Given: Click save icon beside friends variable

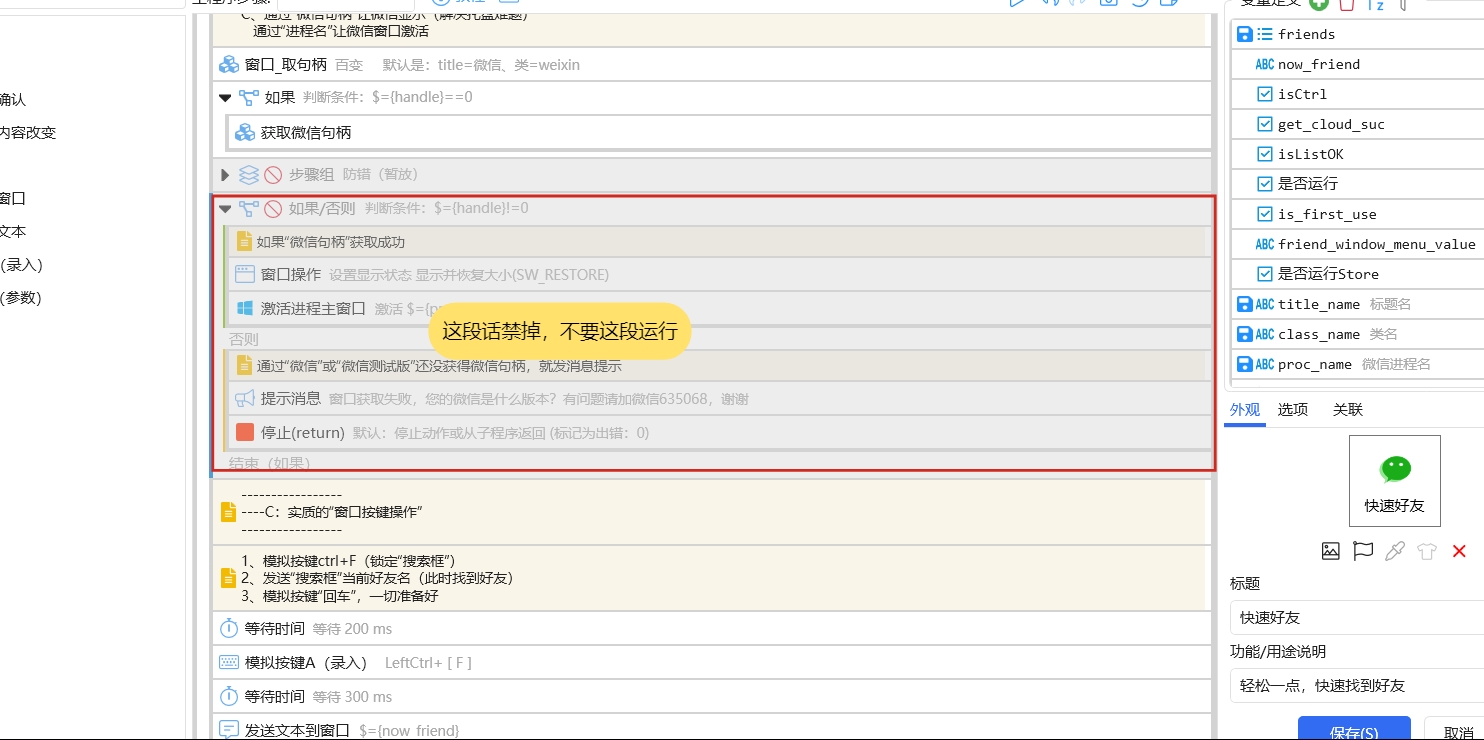Looking at the screenshot, I should point(1245,34).
